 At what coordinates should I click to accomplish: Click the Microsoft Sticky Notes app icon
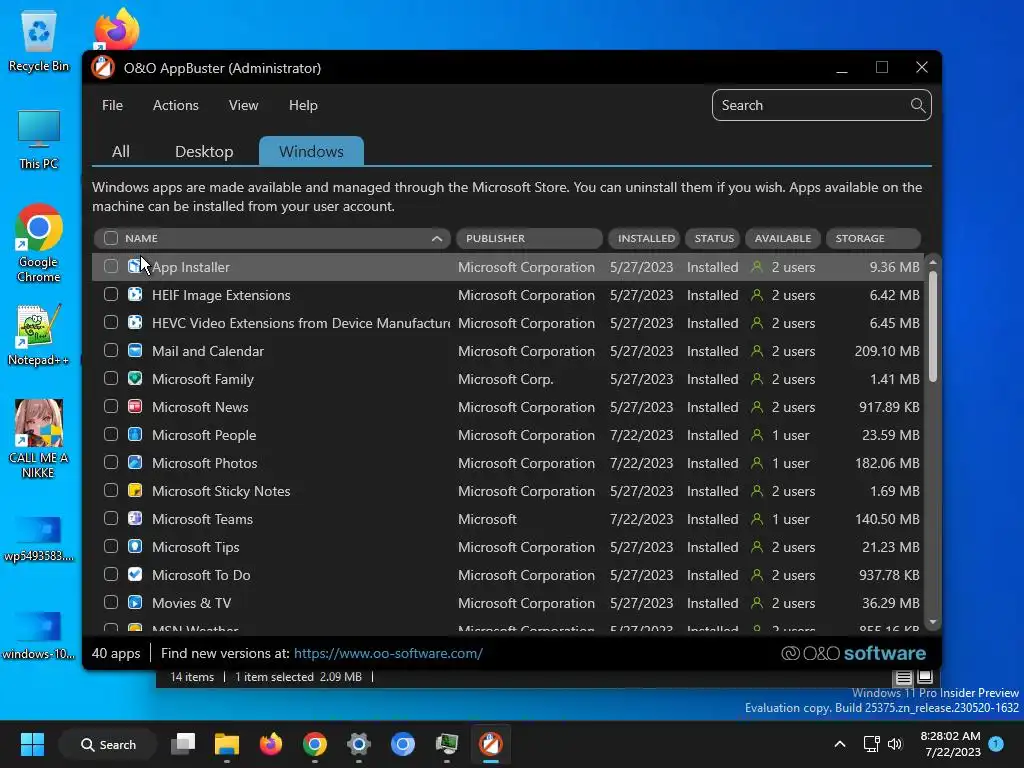click(x=135, y=490)
